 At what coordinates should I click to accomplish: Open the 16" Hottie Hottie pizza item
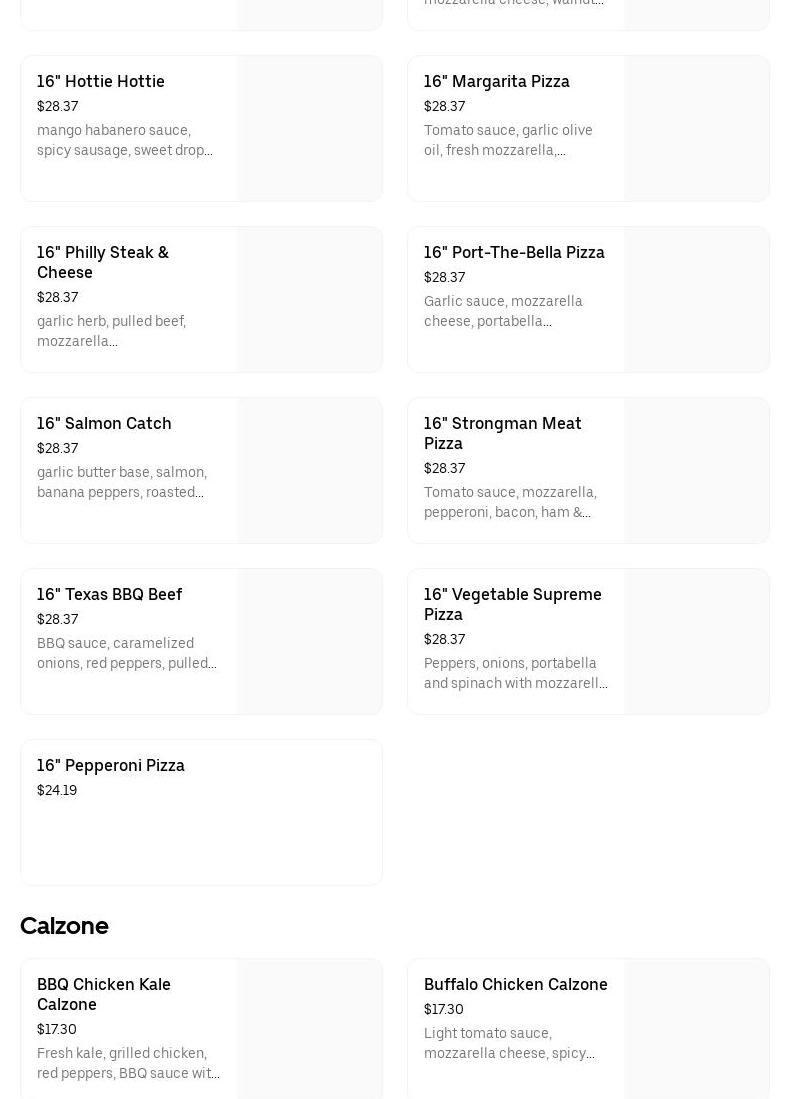[x=101, y=82]
